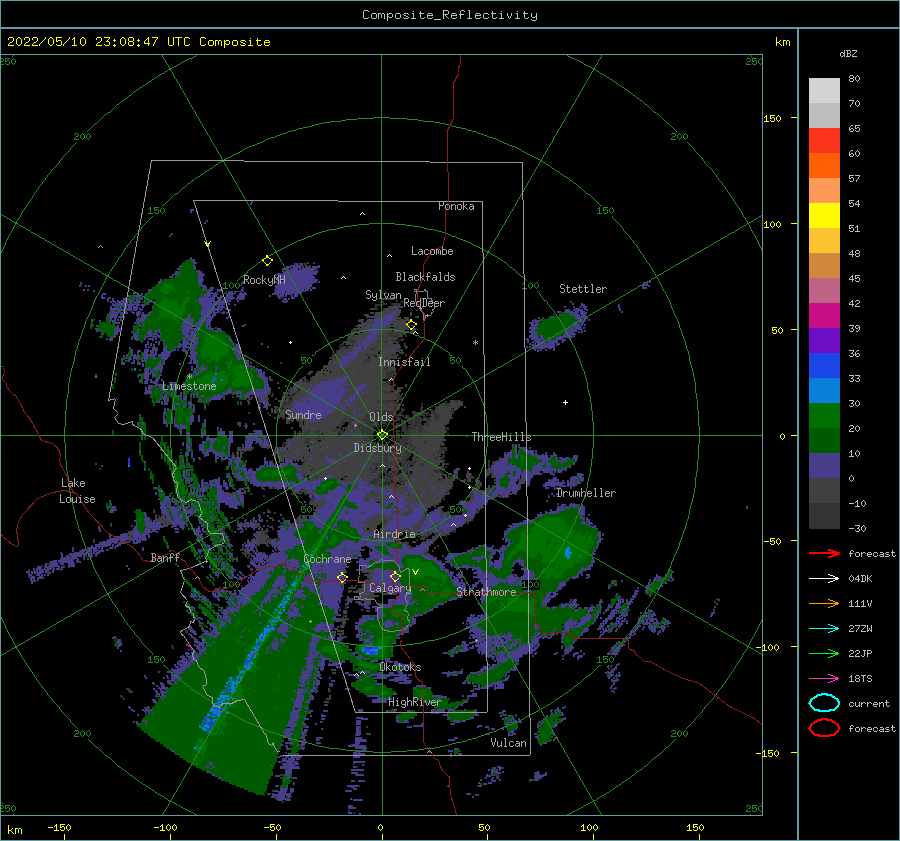Click the Okotoks label
Image resolution: width=900 pixels, height=841 pixels.
pos(400,667)
